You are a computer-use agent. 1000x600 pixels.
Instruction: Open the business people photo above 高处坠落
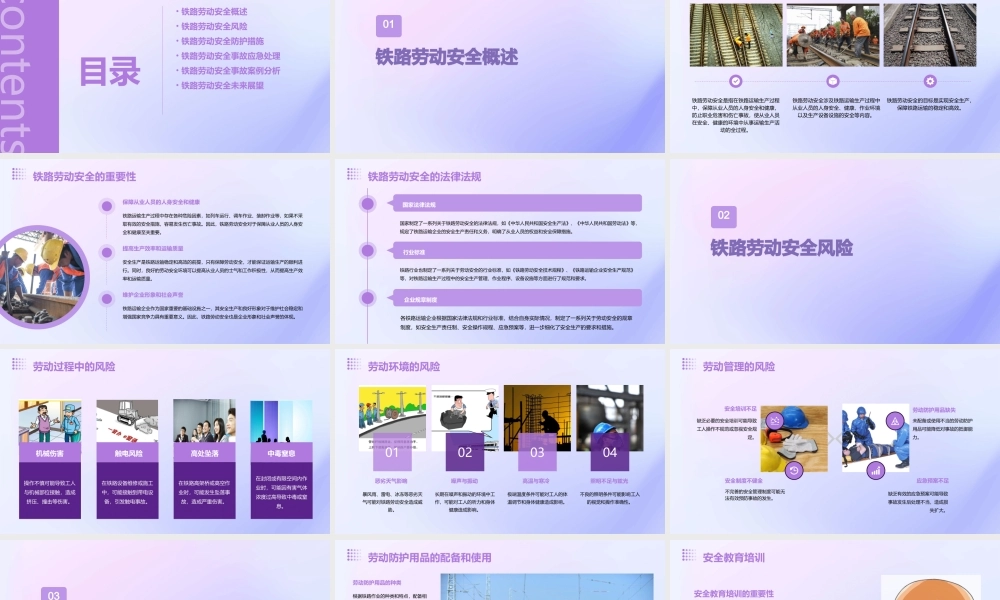[204, 421]
